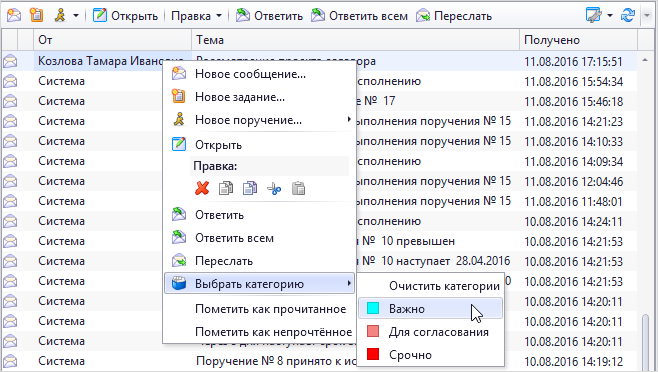
Task: Expand the Новое поручение submenu
Action: (349, 120)
